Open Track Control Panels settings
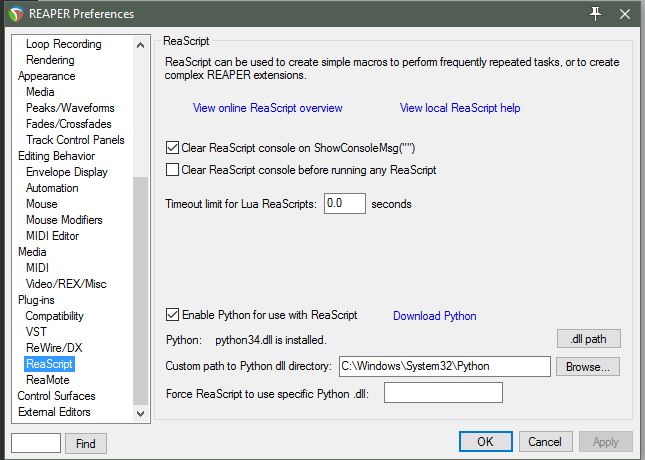 click(75, 140)
